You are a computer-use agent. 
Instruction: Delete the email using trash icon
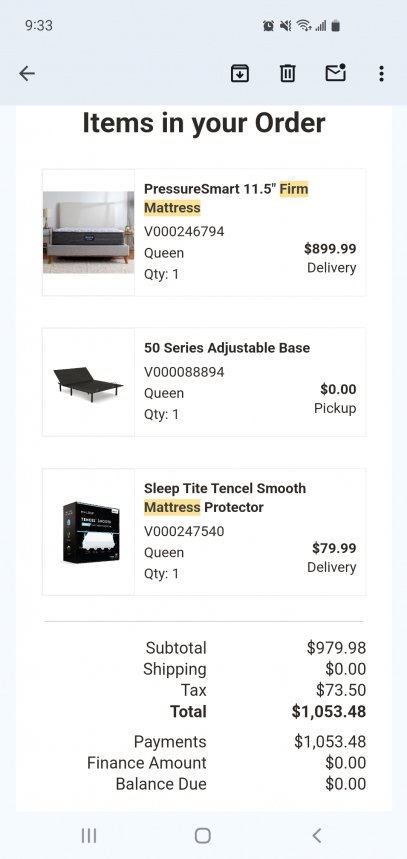click(x=288, y=73)
